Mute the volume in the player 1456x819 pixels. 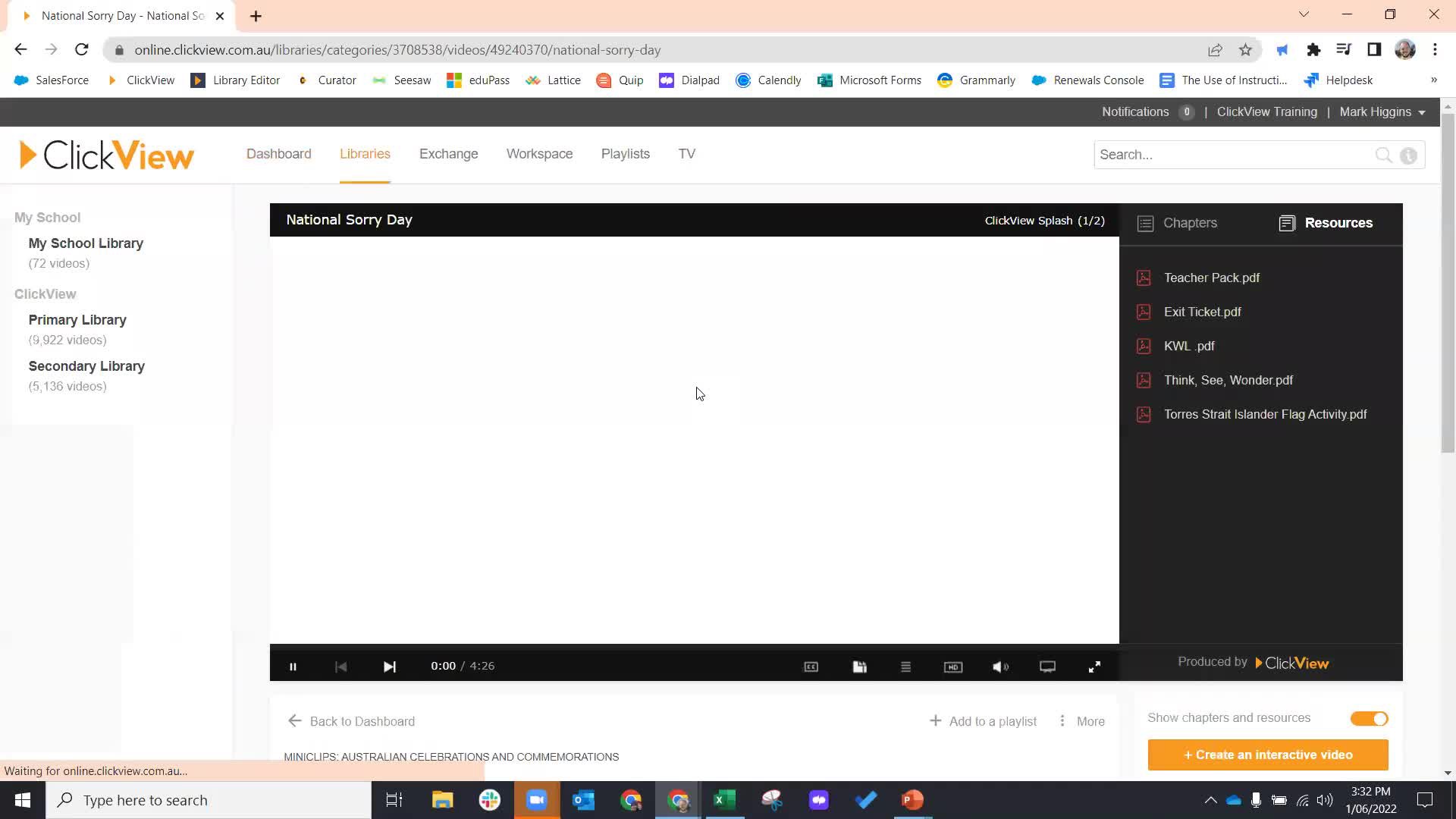(999, 666)
